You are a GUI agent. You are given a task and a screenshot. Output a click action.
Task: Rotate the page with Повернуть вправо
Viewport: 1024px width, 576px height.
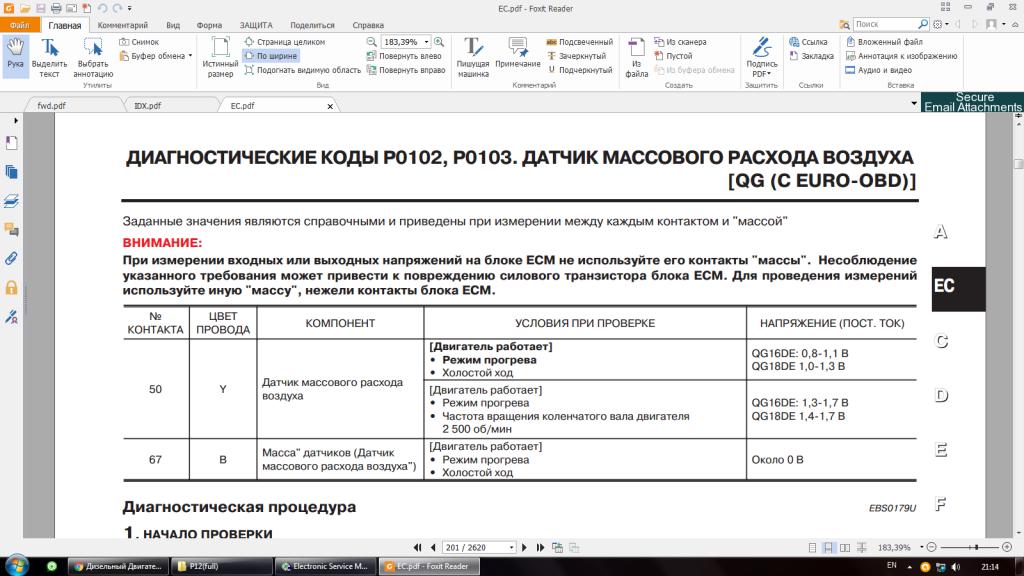pos(406,70)
